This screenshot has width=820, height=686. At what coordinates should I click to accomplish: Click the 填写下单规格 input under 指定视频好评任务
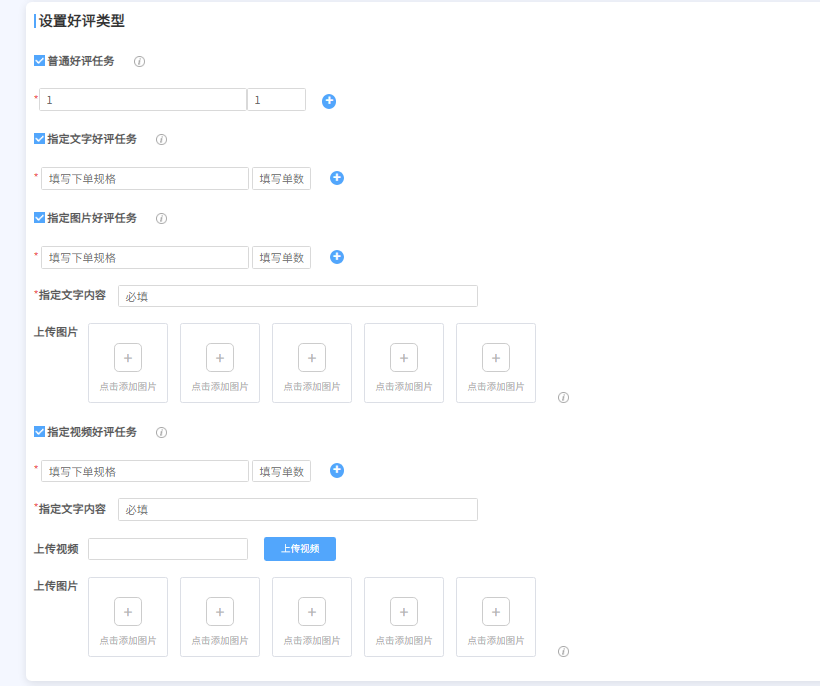[x=144, y=470]
